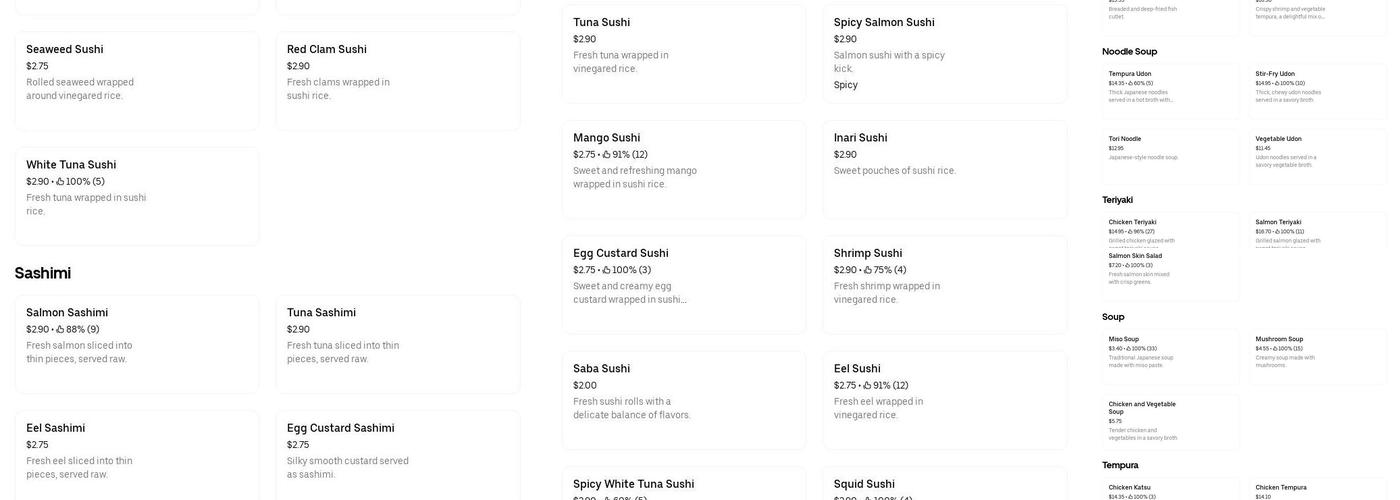This screenshot has height=500, width=1400.
Task: Click the thumbs-up icon on Miso Soup
Action: (x=1129, y=348)
